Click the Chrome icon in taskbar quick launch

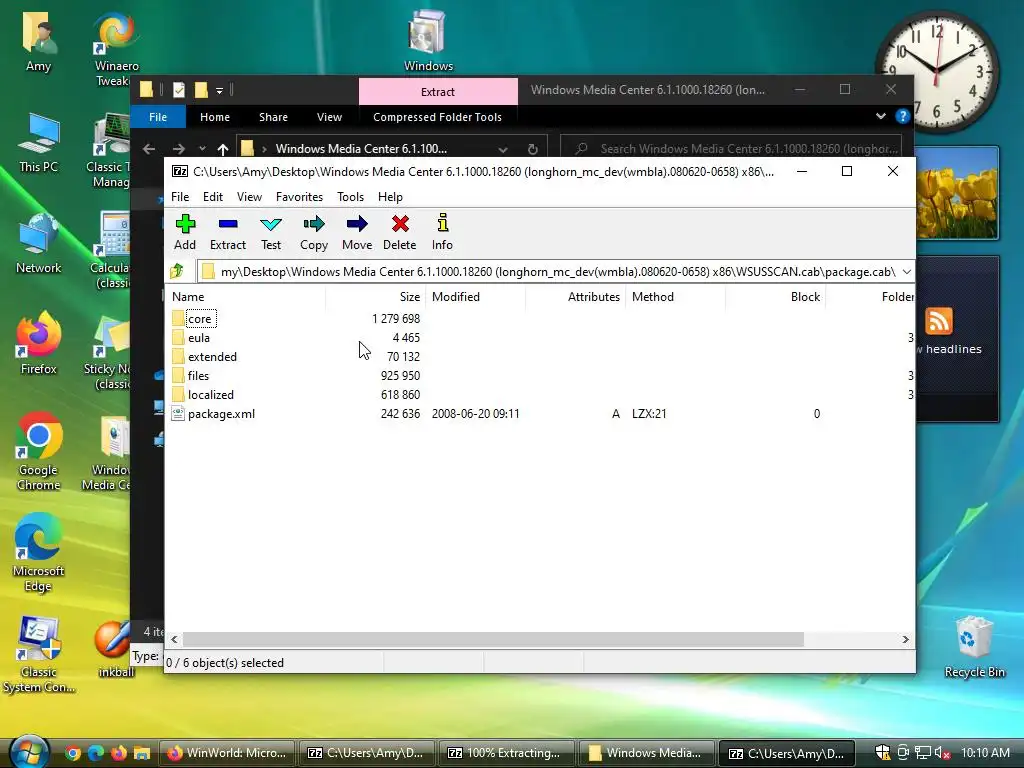click(x=73, y=753)
